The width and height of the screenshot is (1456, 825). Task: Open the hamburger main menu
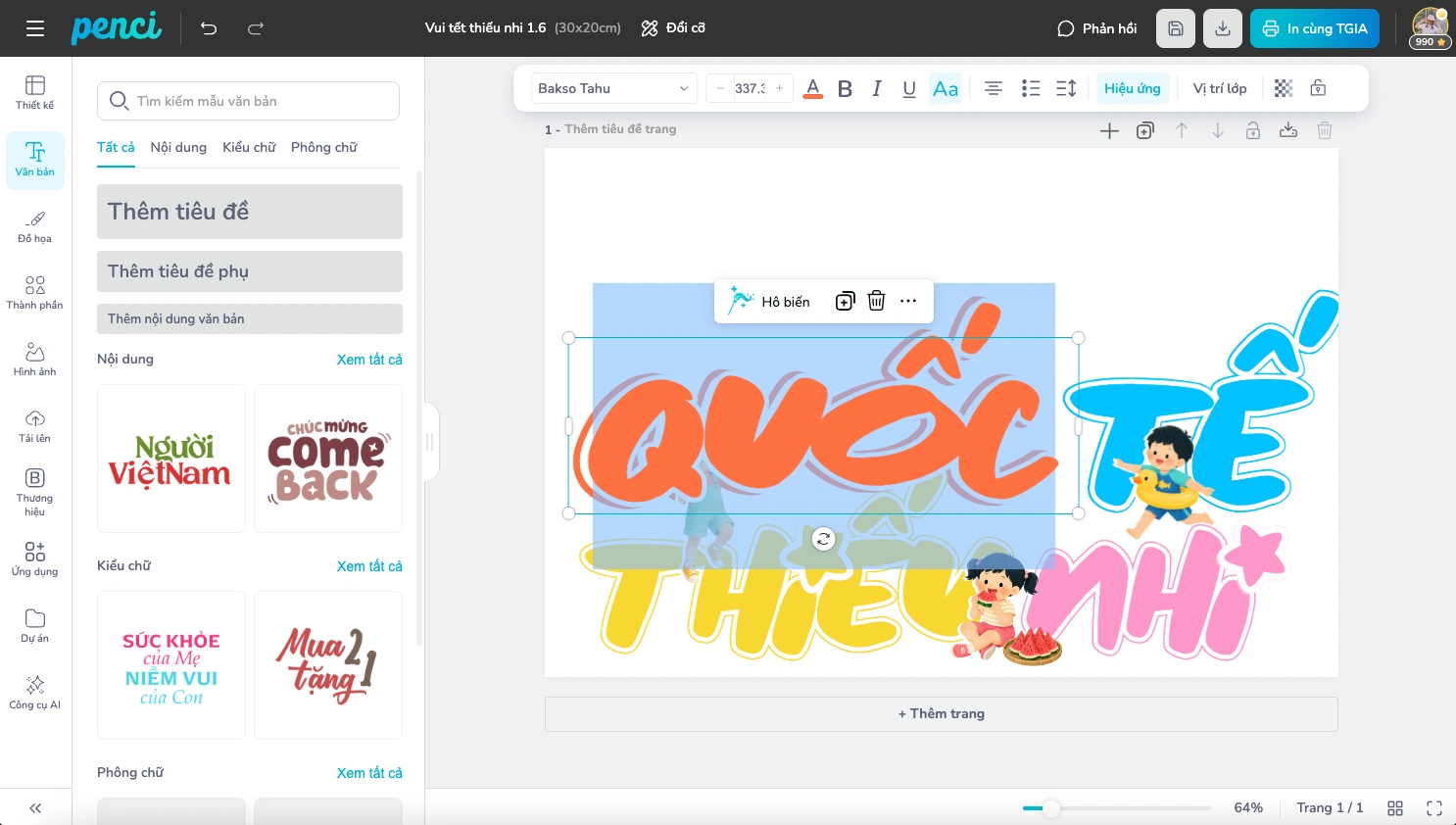point(35,28)
